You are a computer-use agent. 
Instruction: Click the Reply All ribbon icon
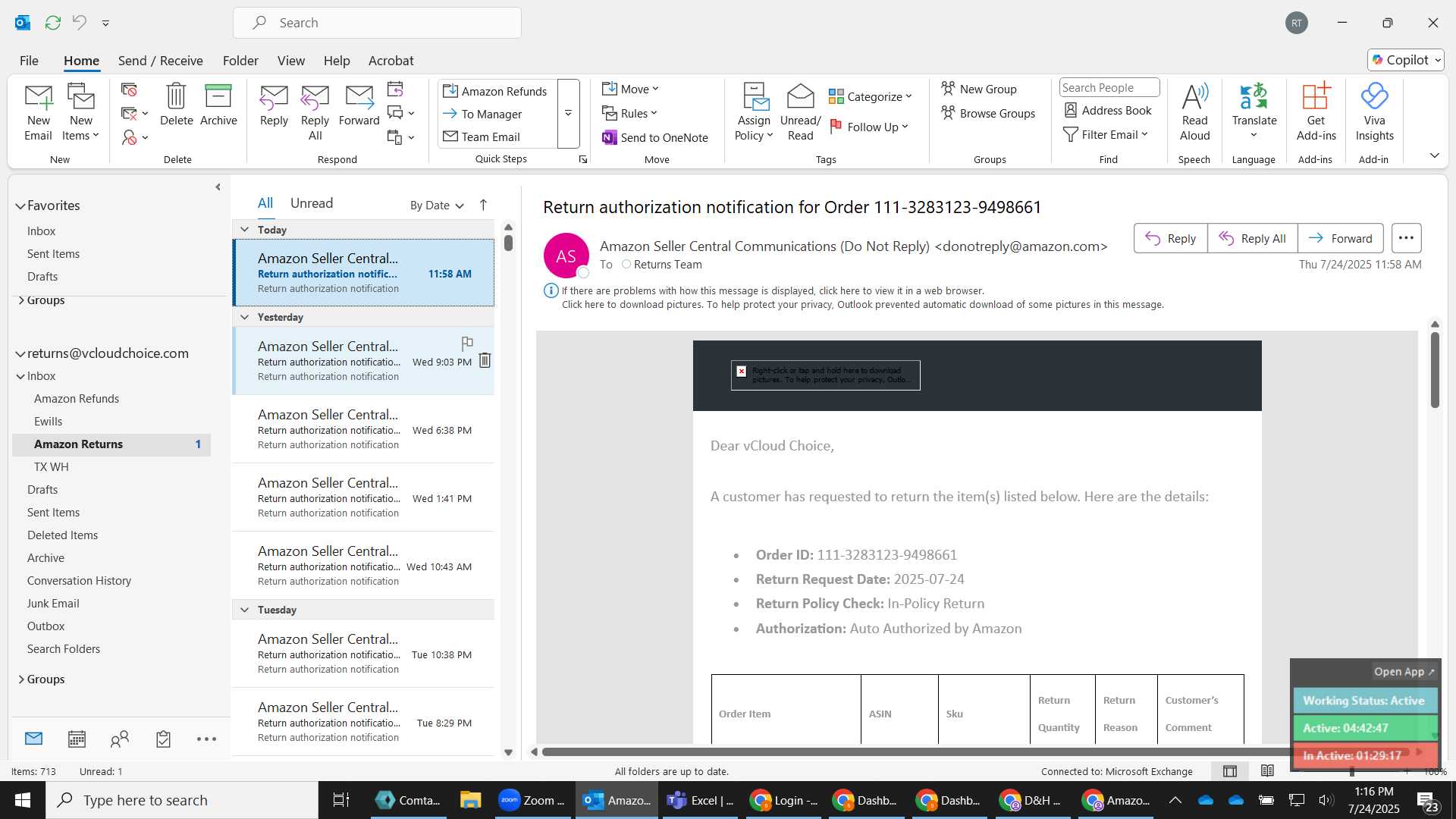pos(315,112)
